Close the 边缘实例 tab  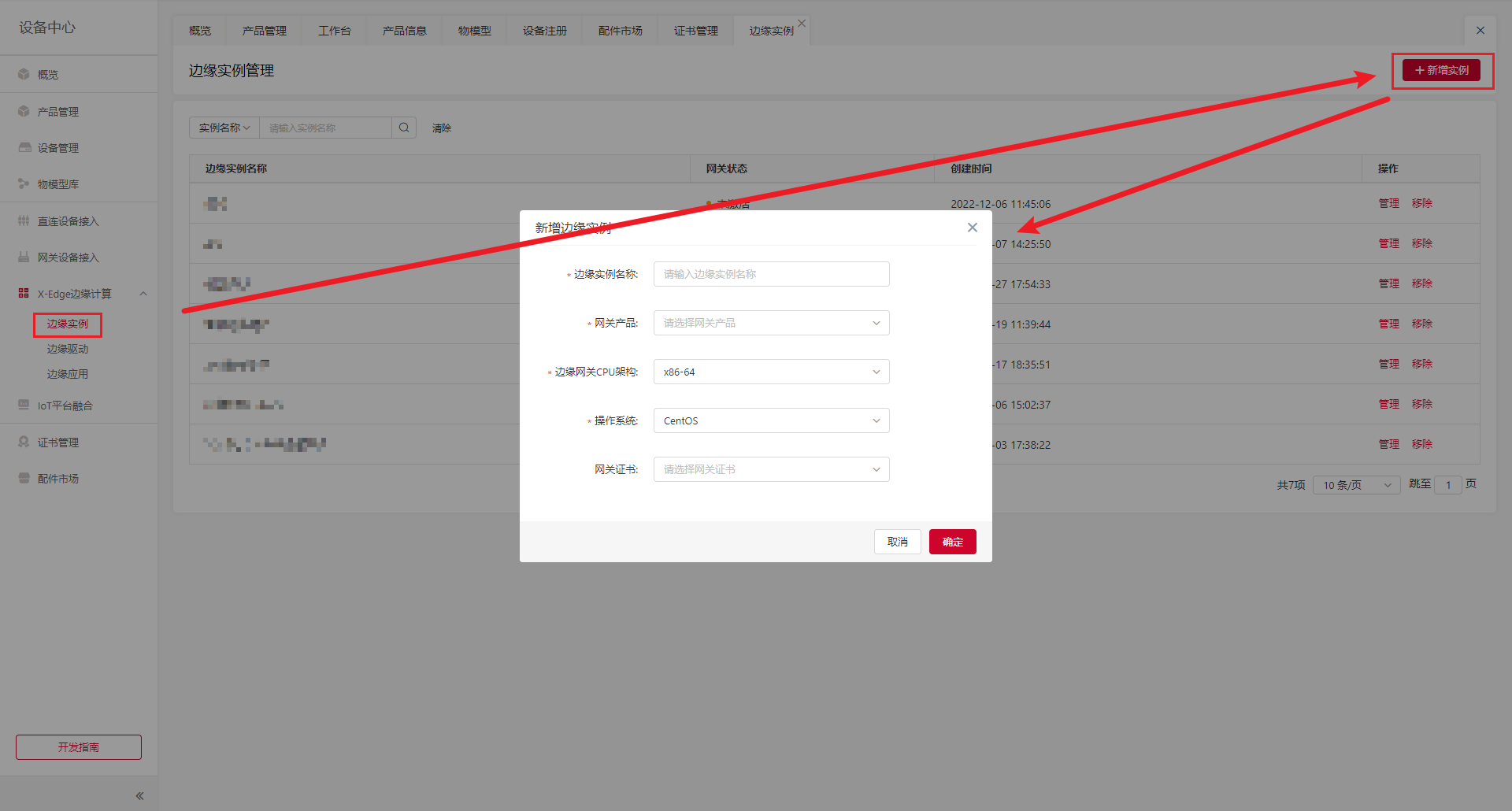point(802,23)
